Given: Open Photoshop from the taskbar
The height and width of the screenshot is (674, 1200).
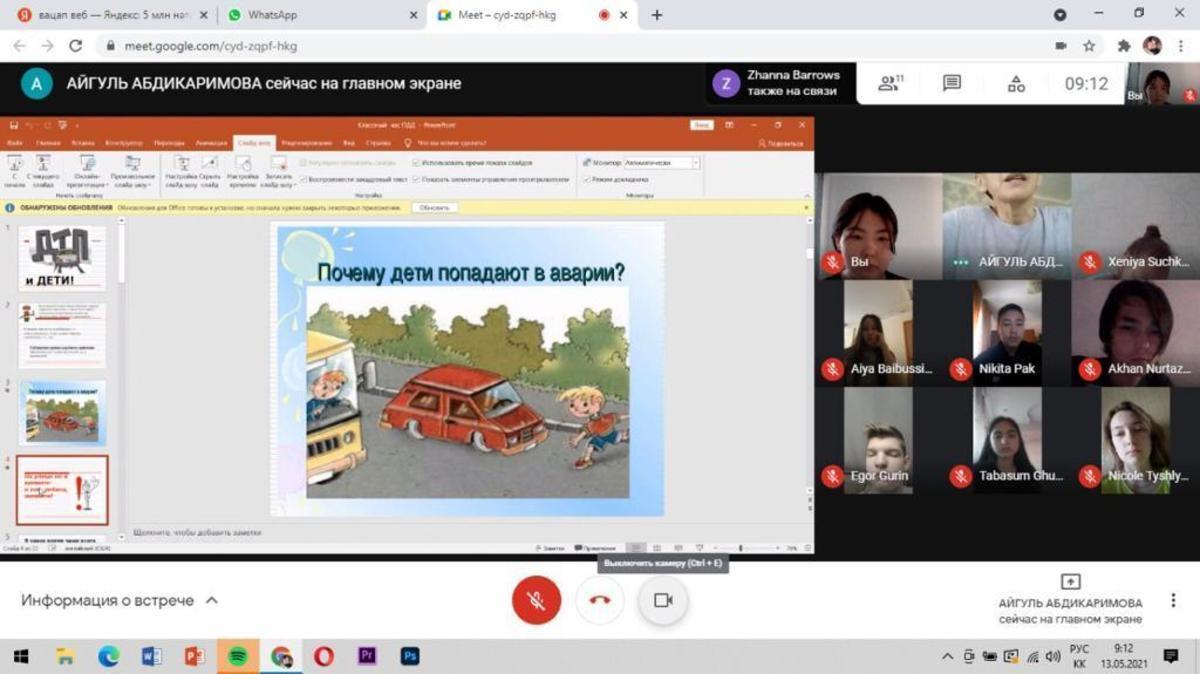Looking at the screenshot, I should click(x=409, y=657).
